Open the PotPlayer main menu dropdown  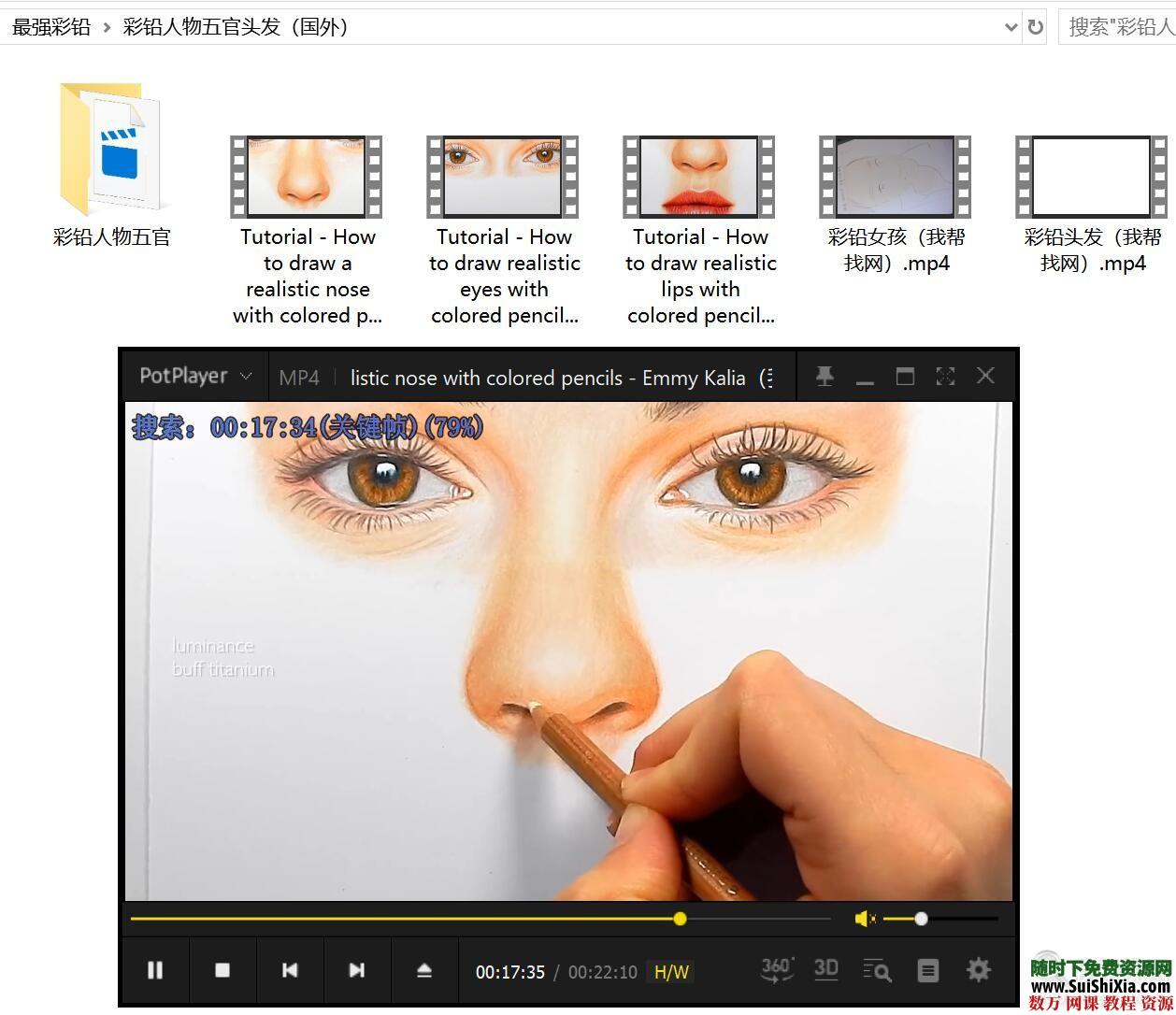(194, 376)
